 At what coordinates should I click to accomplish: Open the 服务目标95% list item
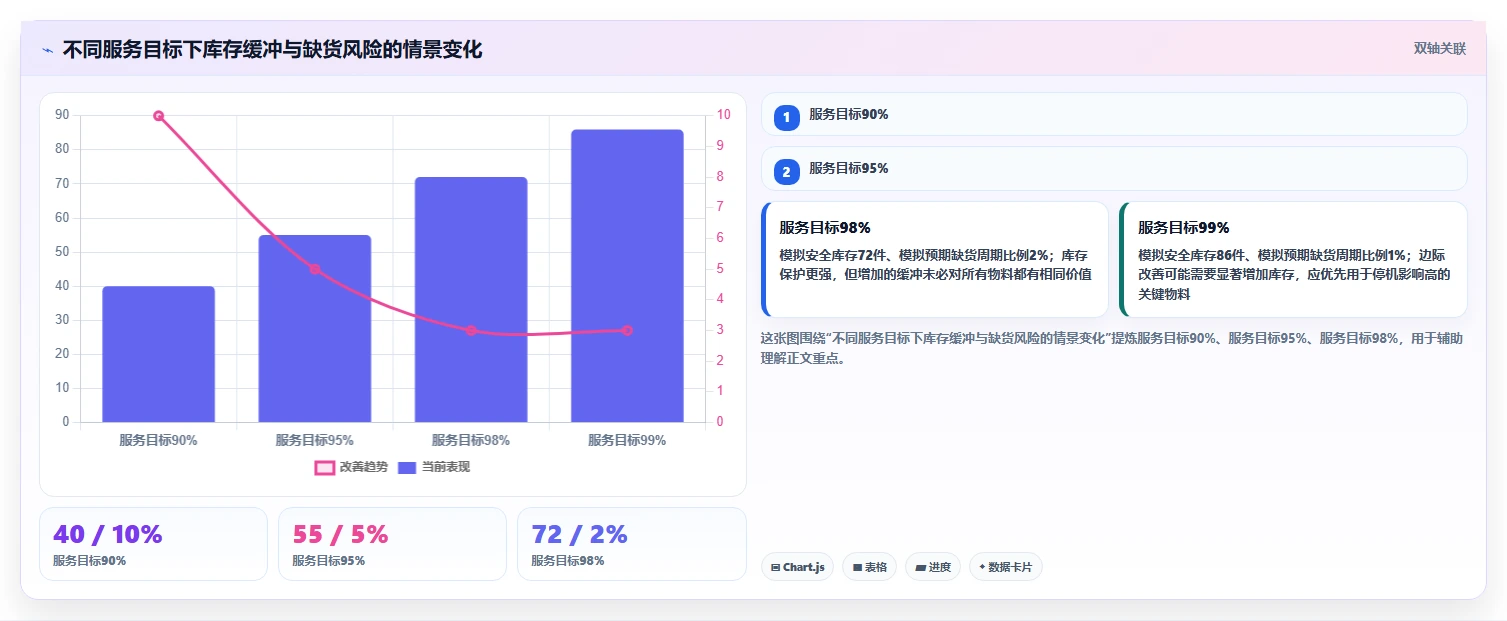[x=1114, y=169]
